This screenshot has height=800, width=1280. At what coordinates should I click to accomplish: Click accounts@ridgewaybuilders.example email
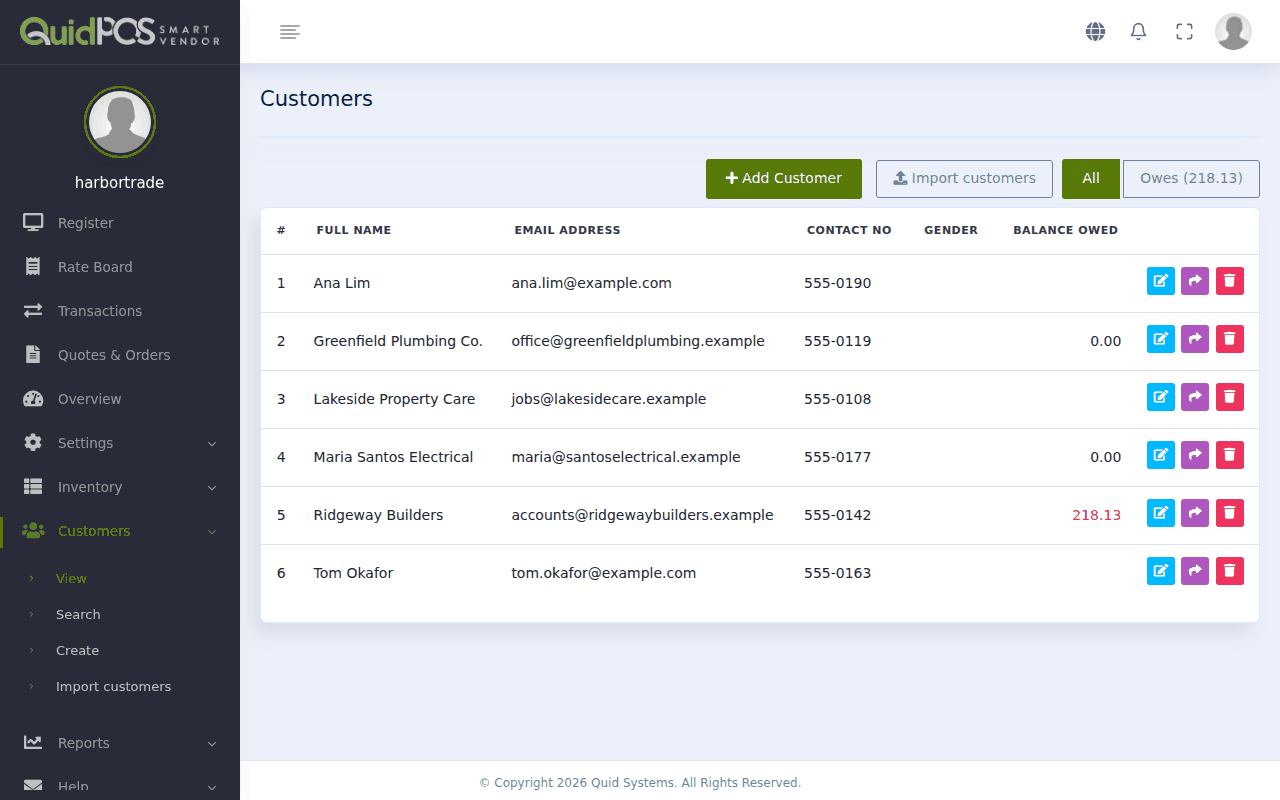642,515
